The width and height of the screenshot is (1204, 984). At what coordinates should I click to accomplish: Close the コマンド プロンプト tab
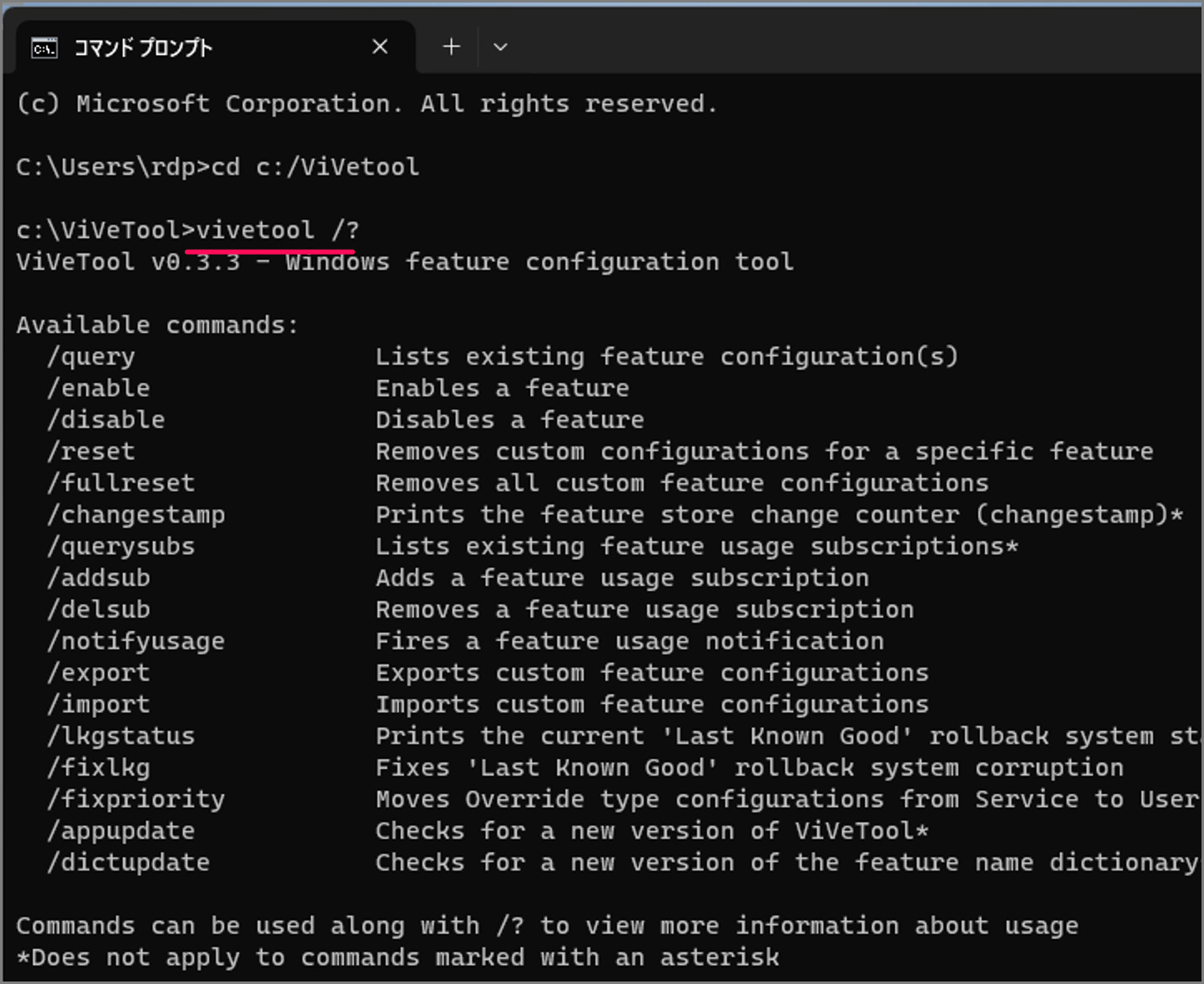pos(381,47)
